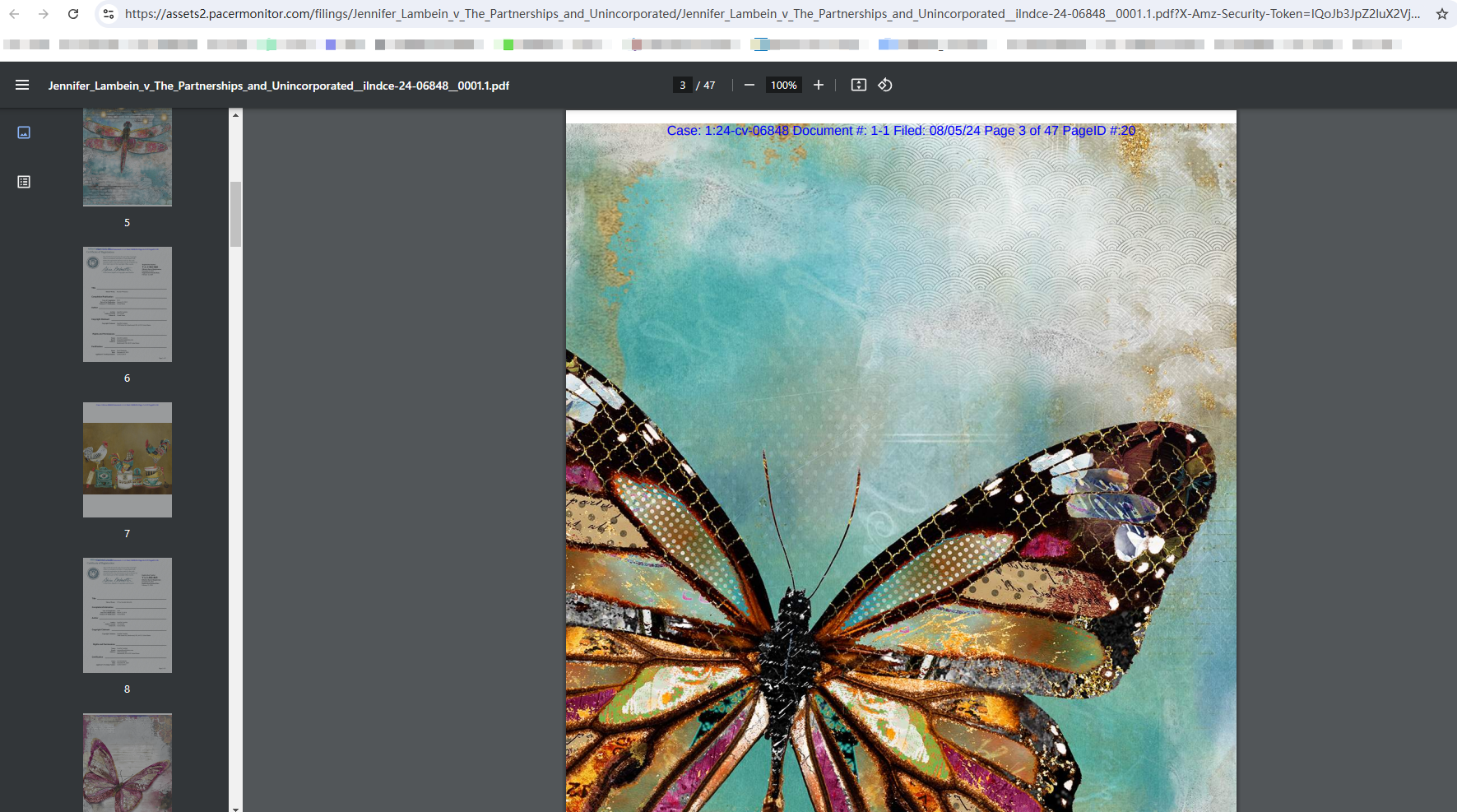Open page 7 chickens thumbnail
The image size is (1457, 812).
pyautogui.click(x=128, y=459)
